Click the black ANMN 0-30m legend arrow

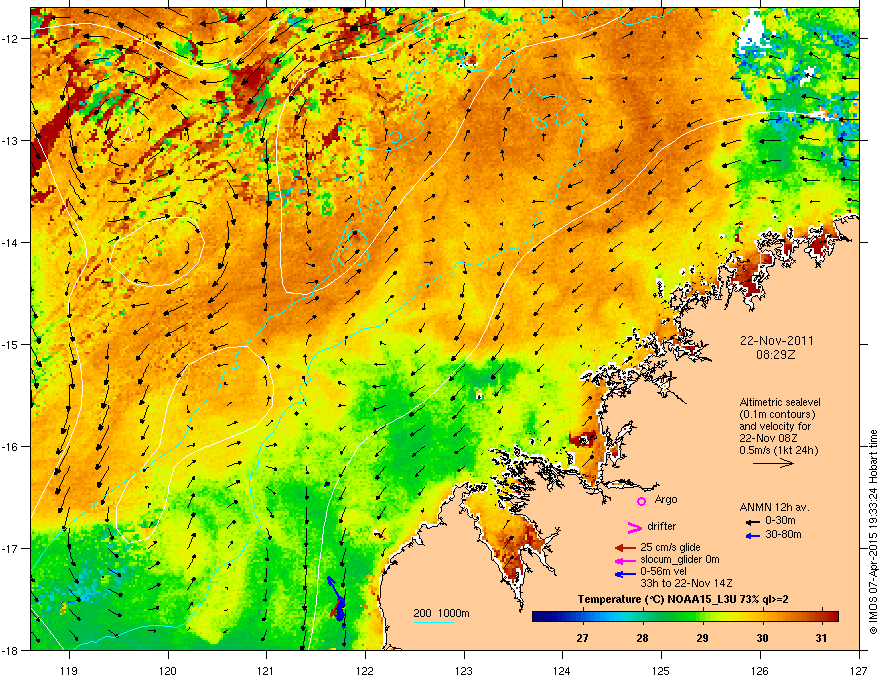pyautogui.click(x=753, y=522)
